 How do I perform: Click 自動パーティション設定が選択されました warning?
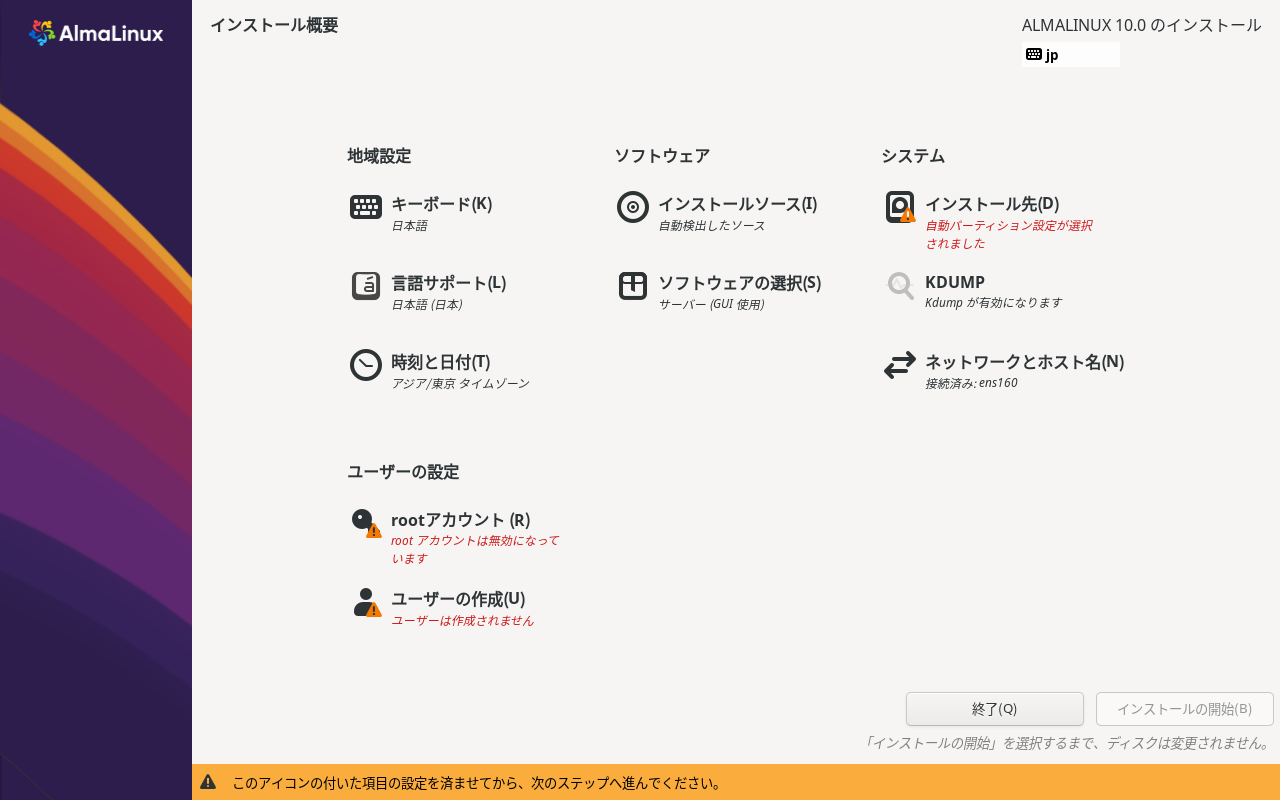tap(1009, 235)
